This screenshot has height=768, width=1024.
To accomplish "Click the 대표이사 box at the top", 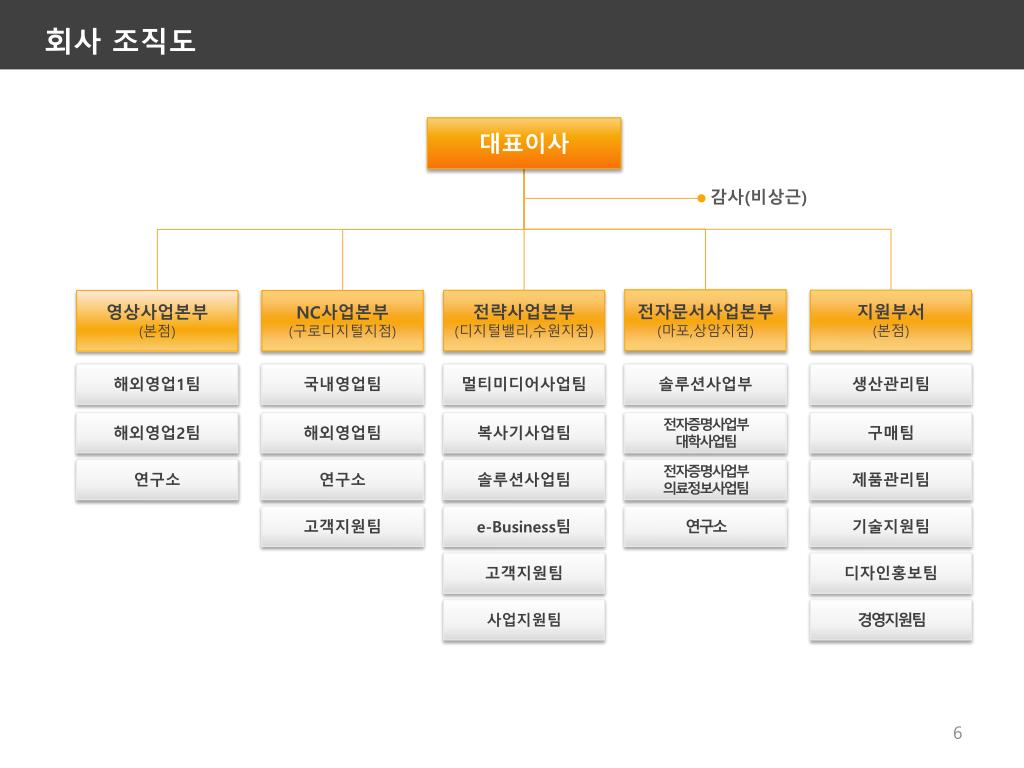I will (524, 143).
